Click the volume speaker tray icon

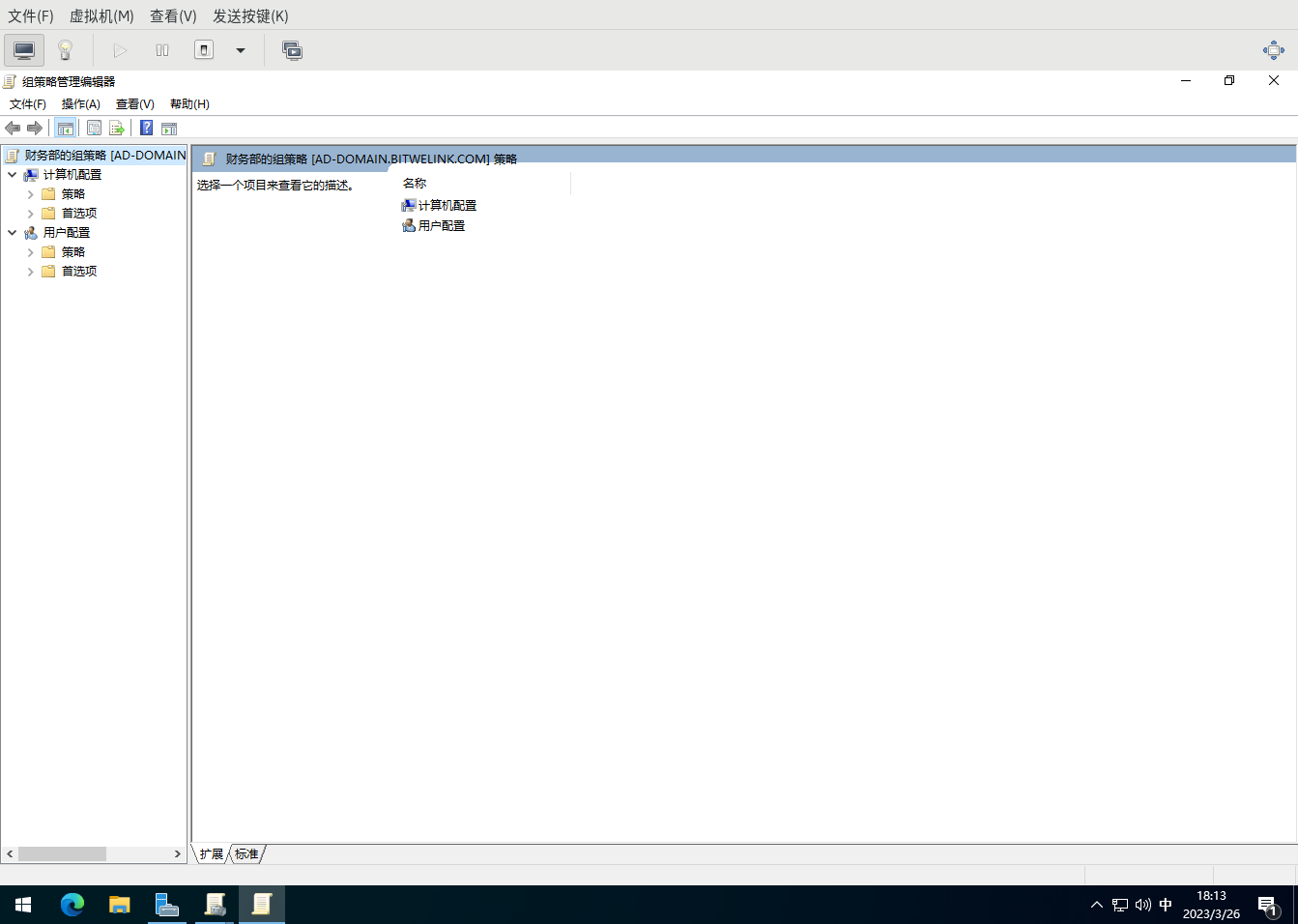pos(1142,905)
